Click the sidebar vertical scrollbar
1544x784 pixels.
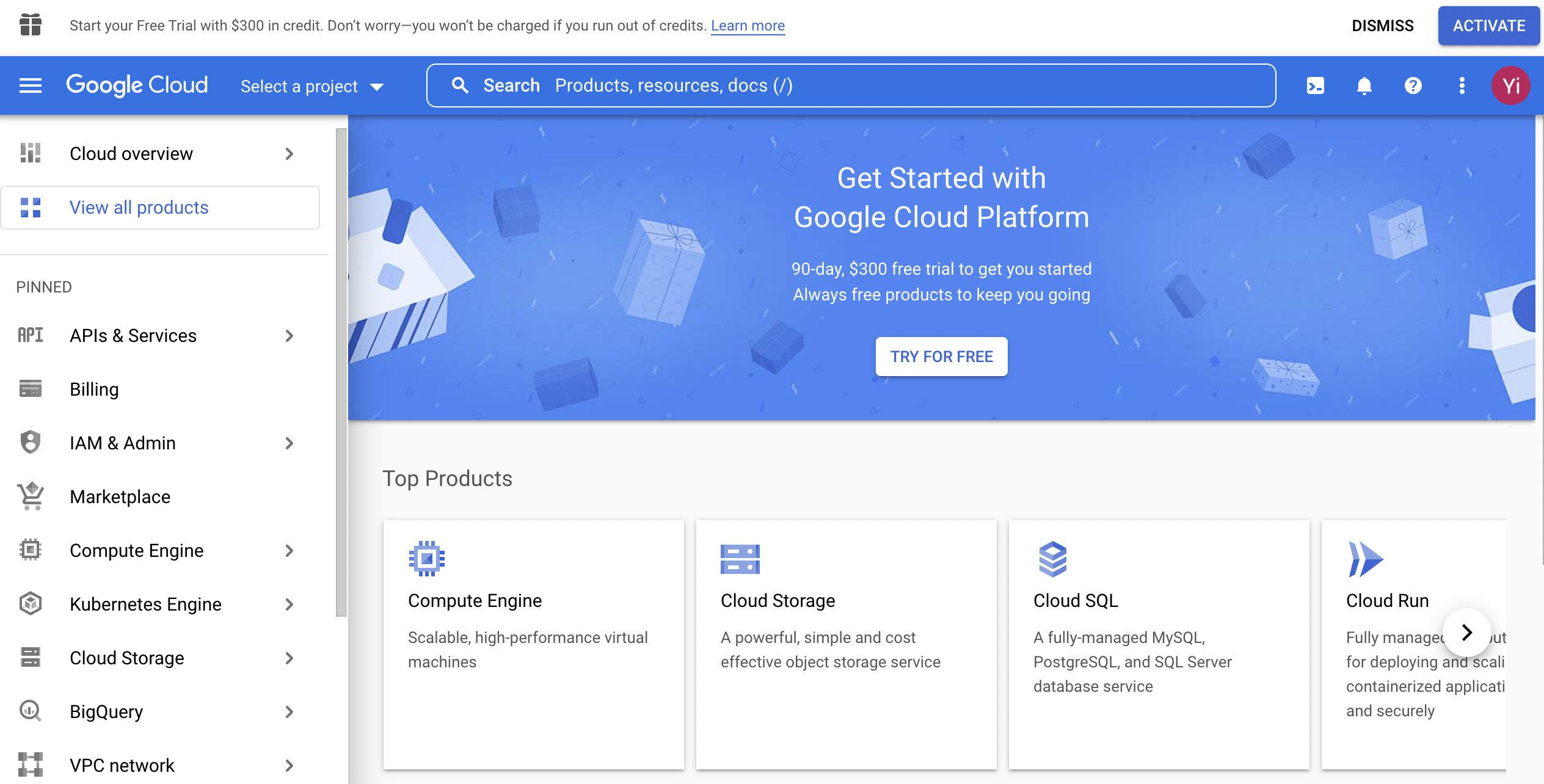point(341,372)
